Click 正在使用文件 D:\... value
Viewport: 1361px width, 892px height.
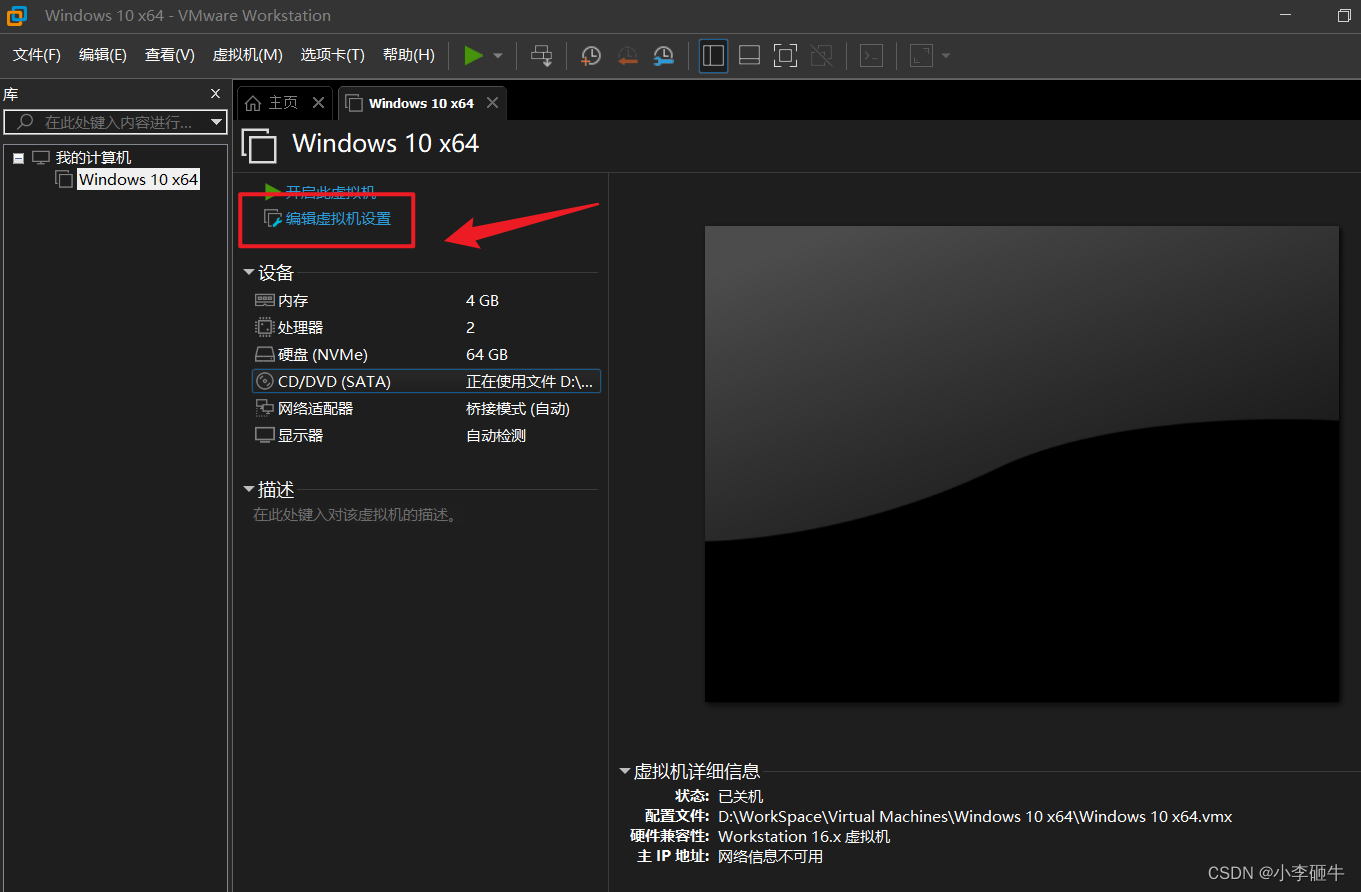point(530,381)
